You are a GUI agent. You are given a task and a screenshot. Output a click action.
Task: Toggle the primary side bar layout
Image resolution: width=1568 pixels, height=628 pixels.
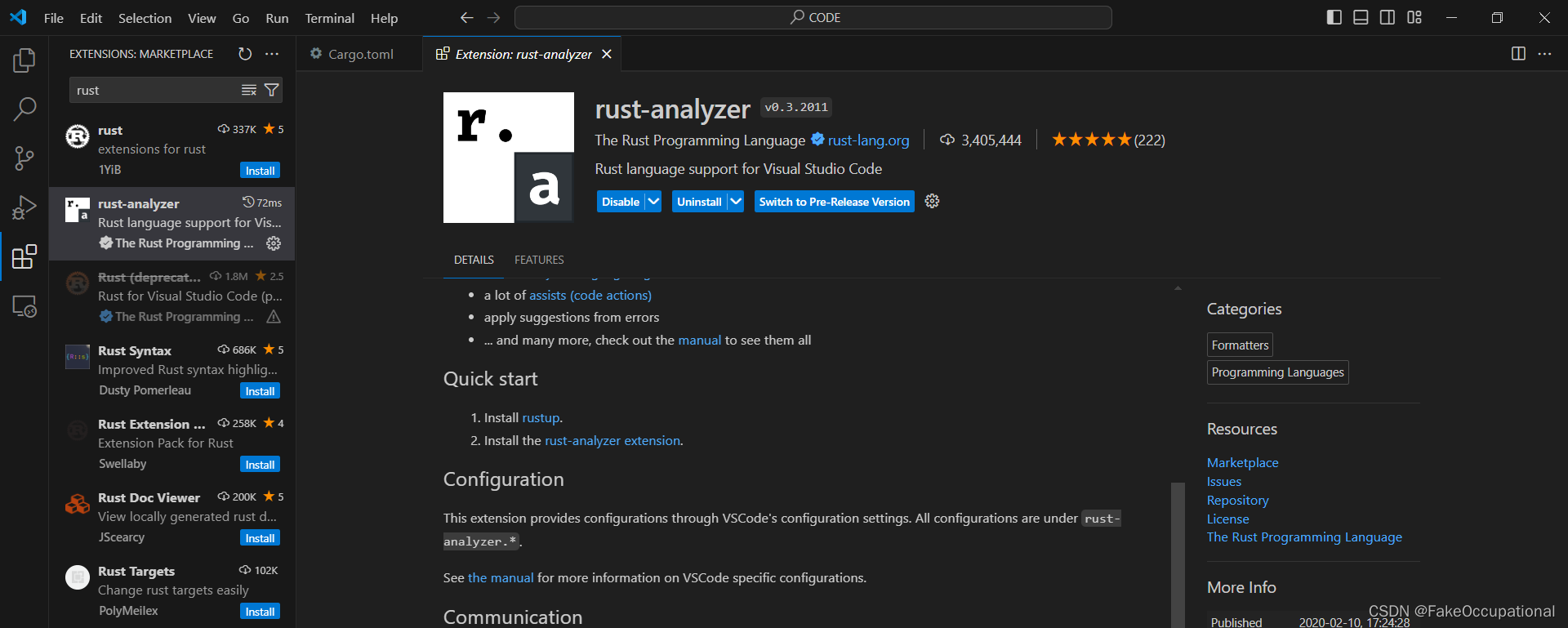1334,17
